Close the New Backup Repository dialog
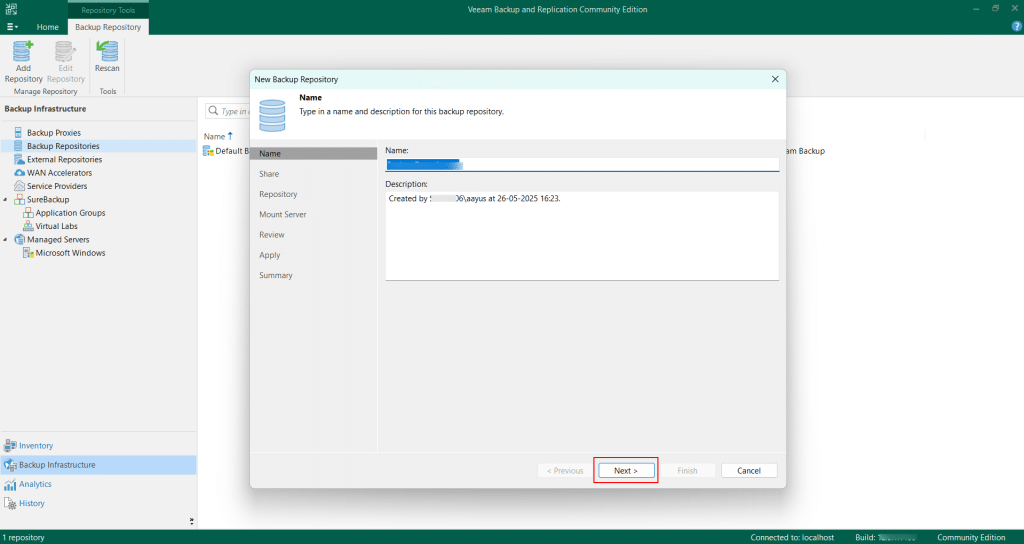 tap(775, 79)
